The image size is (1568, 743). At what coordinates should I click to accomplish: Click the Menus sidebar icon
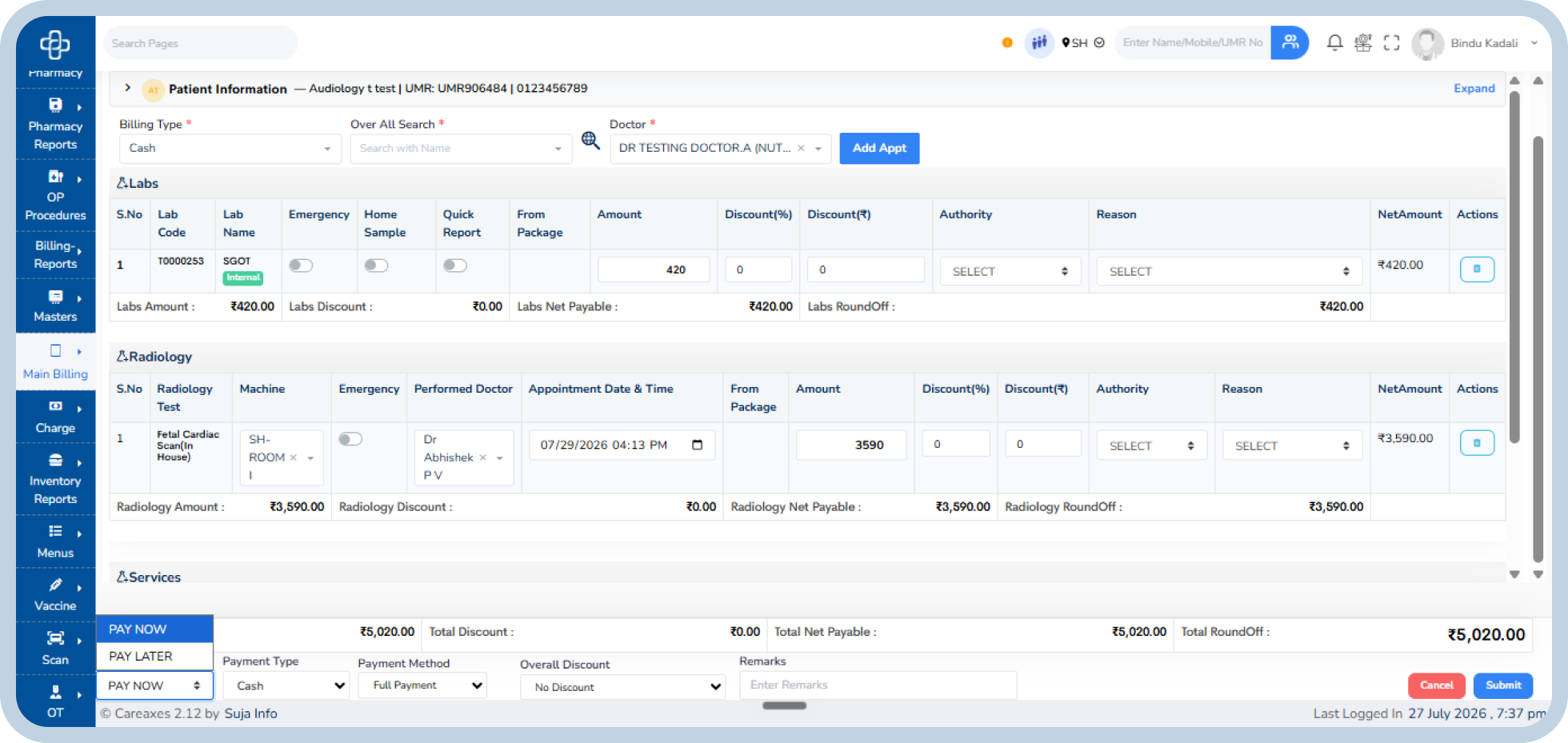(x=55, y=531)
